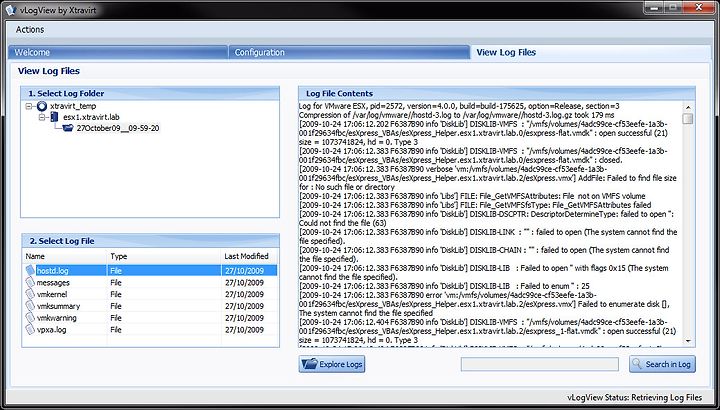Select esx1.xtravirt.lab host entry
Image resolution: width=720 pixels, height=410 pixels.
click(91, 118)
